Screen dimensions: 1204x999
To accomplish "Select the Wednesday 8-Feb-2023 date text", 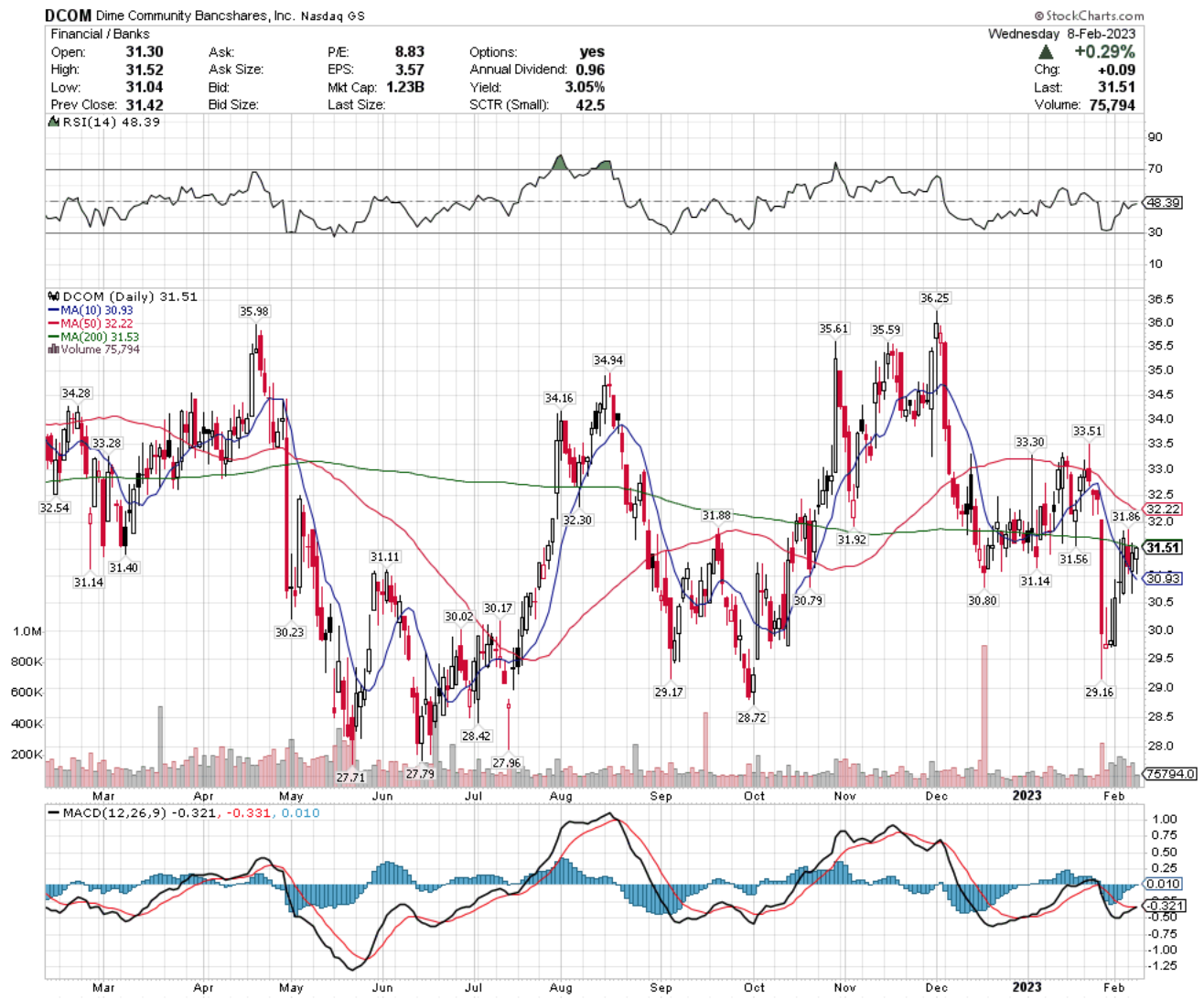I will [x=1061, y=34].
